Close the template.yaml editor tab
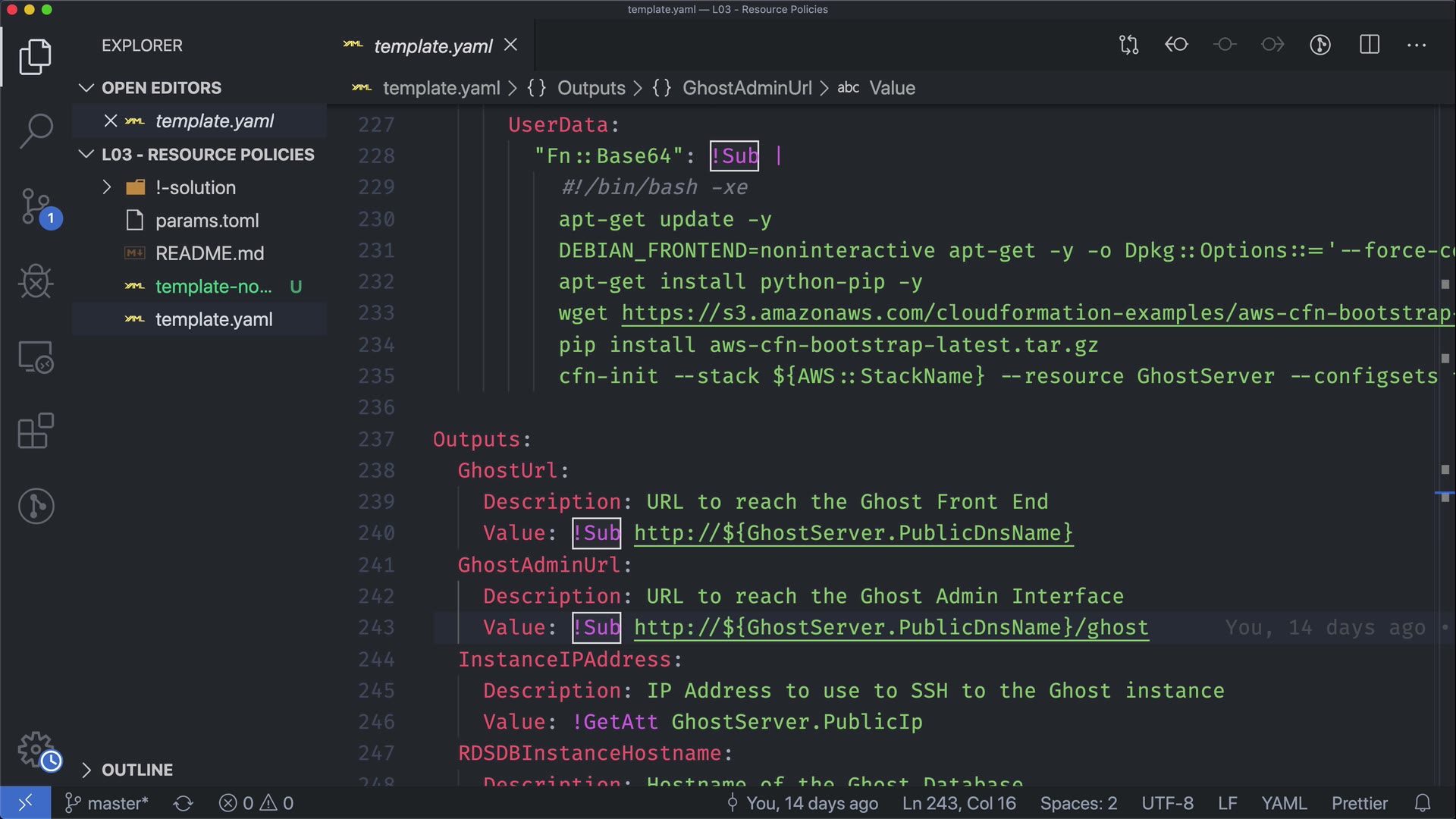1456x819 pixels. [511, 45]
